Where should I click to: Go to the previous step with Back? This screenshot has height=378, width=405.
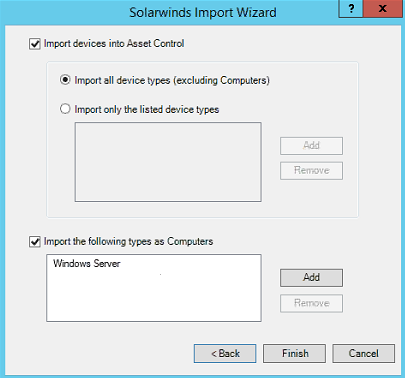(225, 353)
